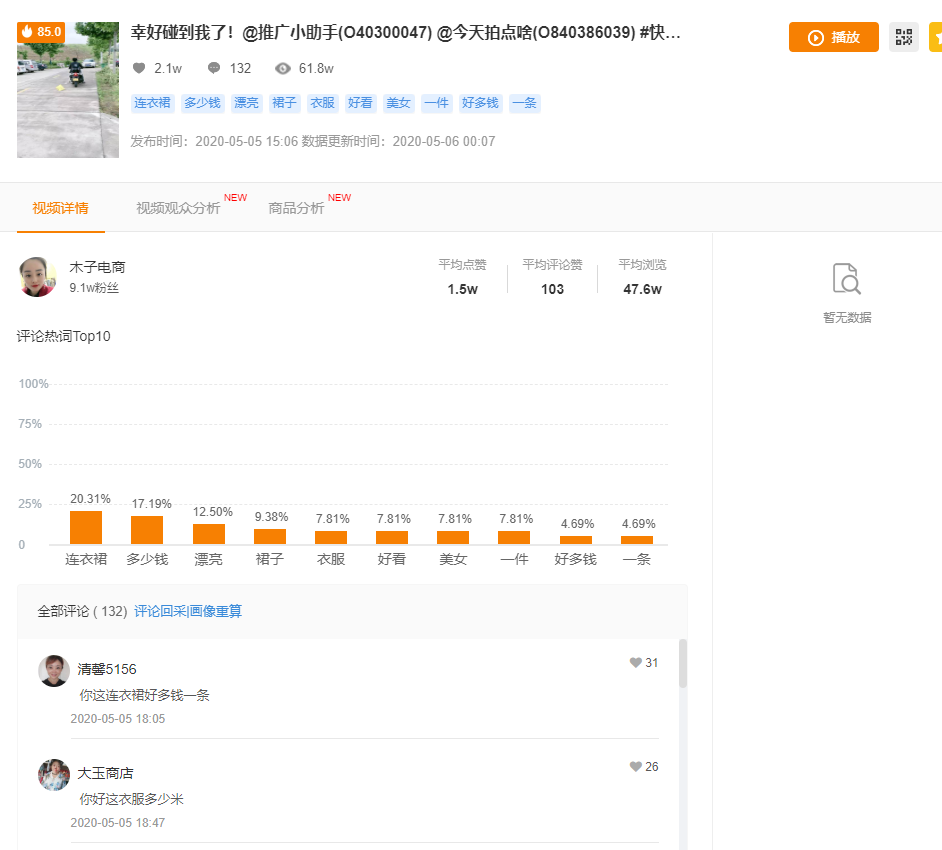Screen dimensions: 942x850
Task: Click the flame score badge 85.0
Action: click(41, 32)
